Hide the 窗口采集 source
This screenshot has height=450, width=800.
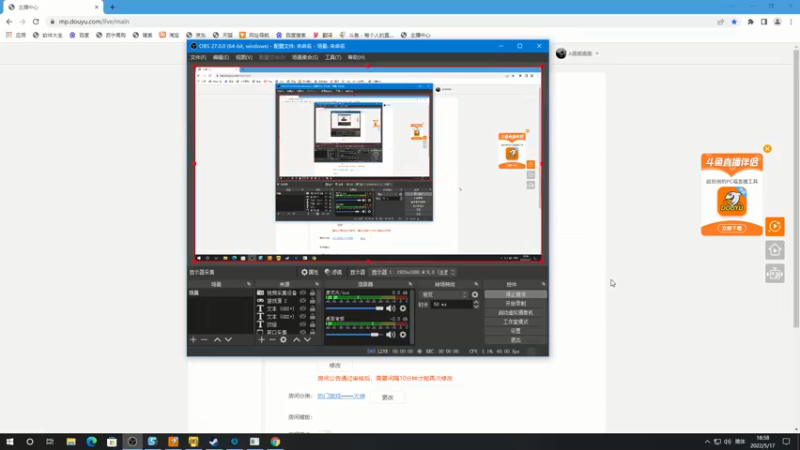[x=303, y=332]
